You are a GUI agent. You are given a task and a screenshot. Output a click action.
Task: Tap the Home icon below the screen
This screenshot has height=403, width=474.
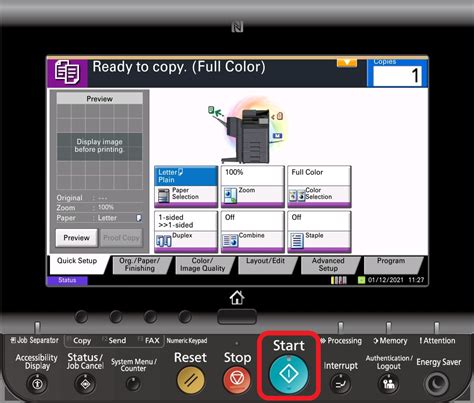[x=237, y=297]
